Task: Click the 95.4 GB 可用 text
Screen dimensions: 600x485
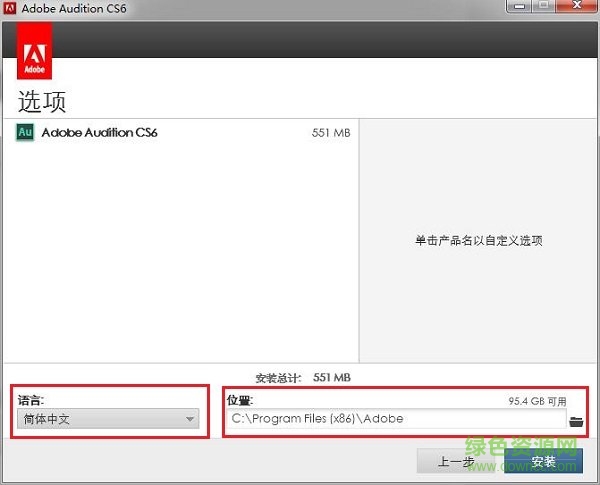Action: (537, 401)
